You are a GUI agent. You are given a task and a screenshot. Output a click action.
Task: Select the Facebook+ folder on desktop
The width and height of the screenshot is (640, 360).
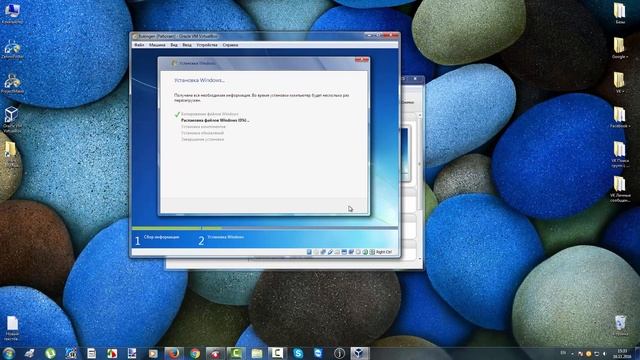620,118
